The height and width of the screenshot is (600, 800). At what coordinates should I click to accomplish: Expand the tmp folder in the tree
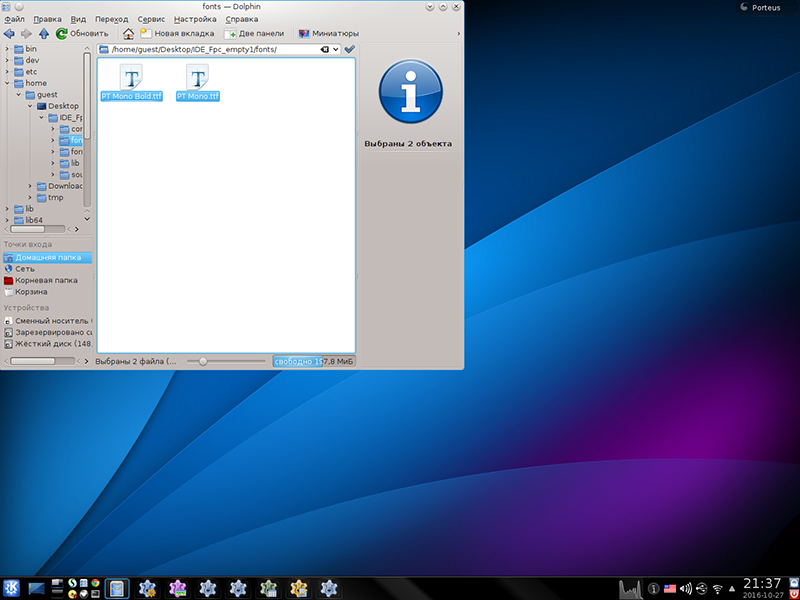point(30,197)
